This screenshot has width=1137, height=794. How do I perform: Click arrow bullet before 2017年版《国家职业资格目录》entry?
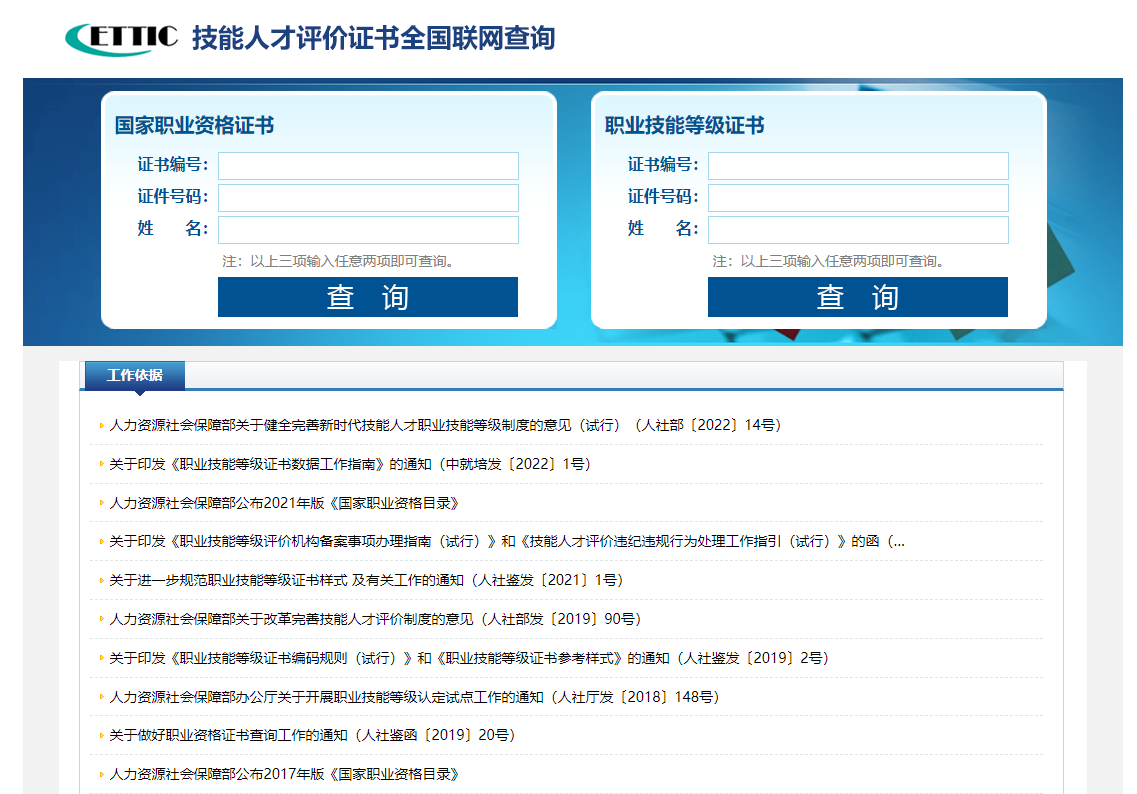click(x=100, y=775)
